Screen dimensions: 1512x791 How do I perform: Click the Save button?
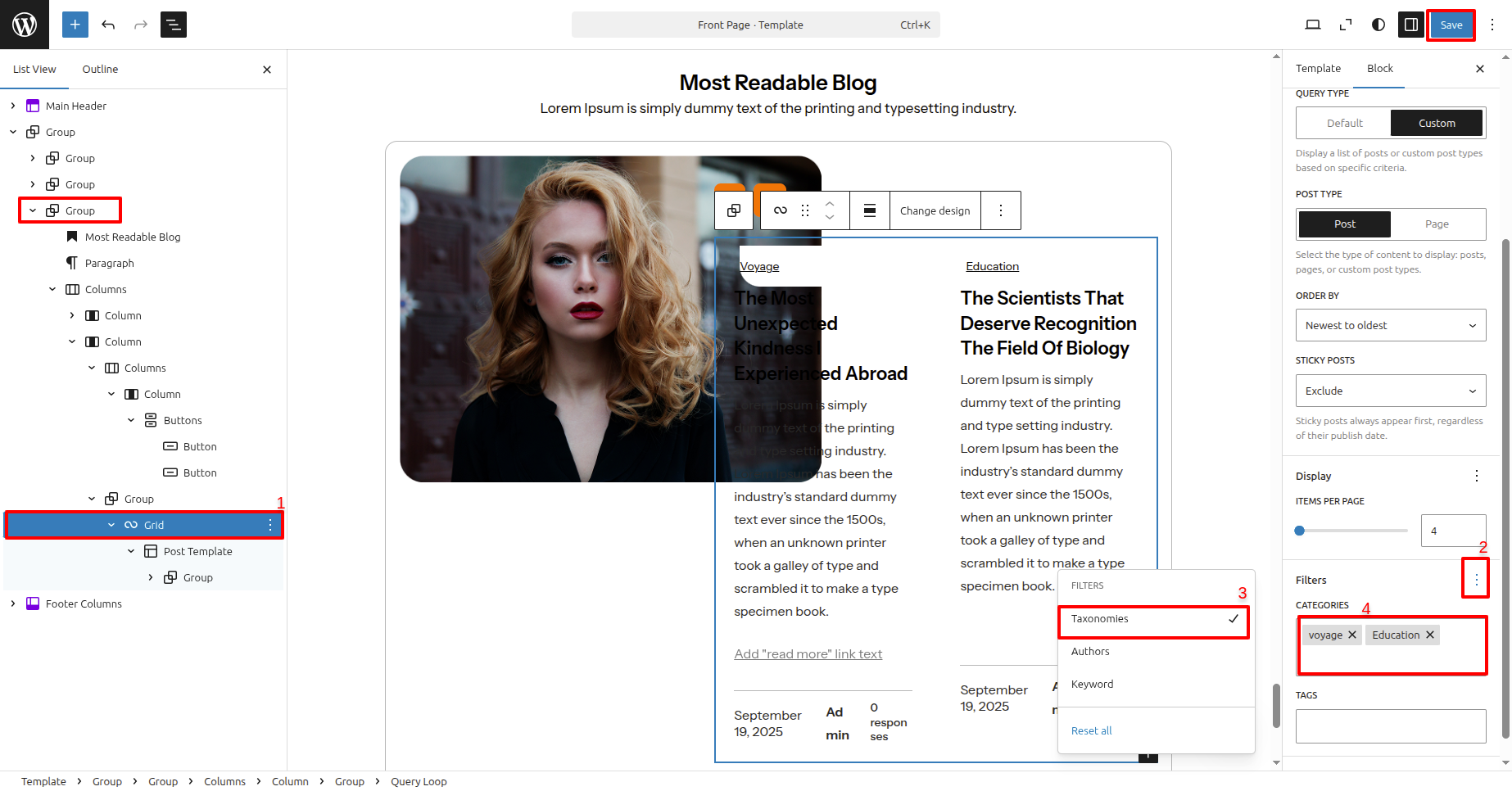[1451, 25]
